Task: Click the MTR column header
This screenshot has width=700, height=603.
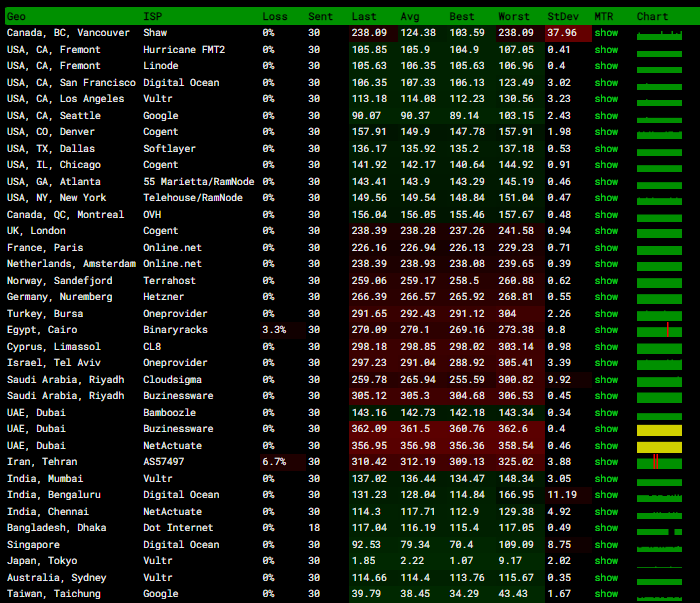Action: point(604,17)
